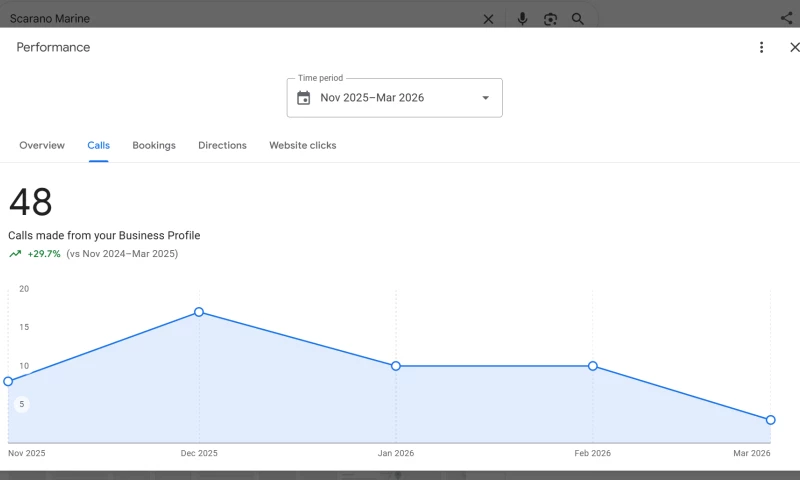Click the Performance heading
Viewport: 800px width, 480px height.
tap(53, 47)
